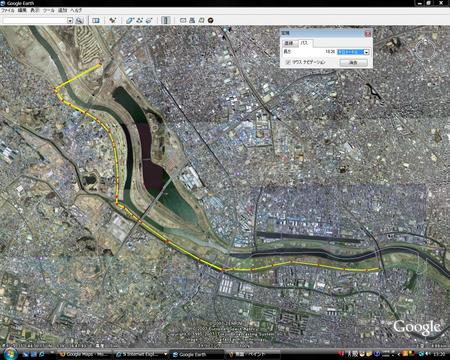450x360 pixels.
Task: Open the ツール (Tools) menu
Action: [x=49, y=10]
